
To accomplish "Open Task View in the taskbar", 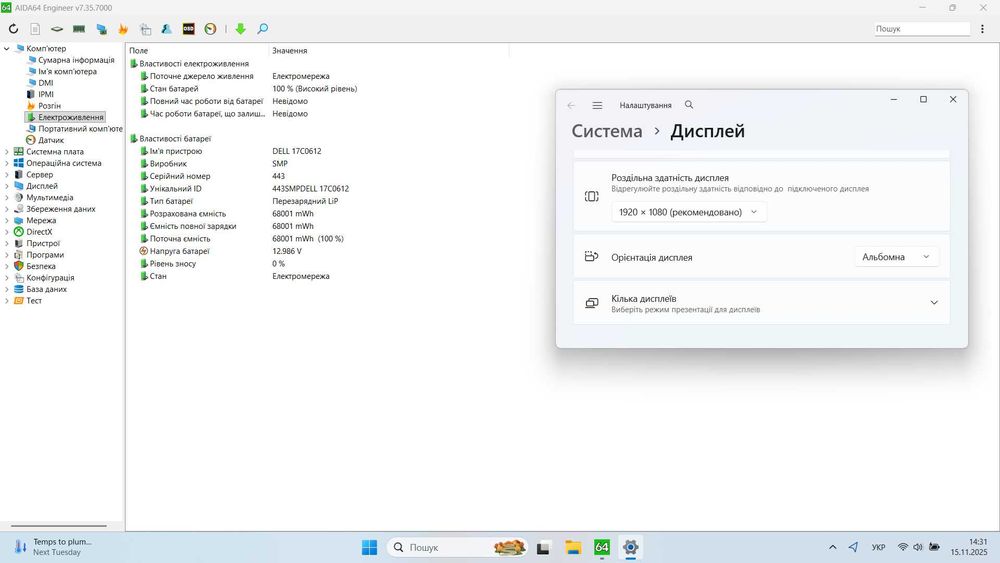I will [x=543, y=547].
